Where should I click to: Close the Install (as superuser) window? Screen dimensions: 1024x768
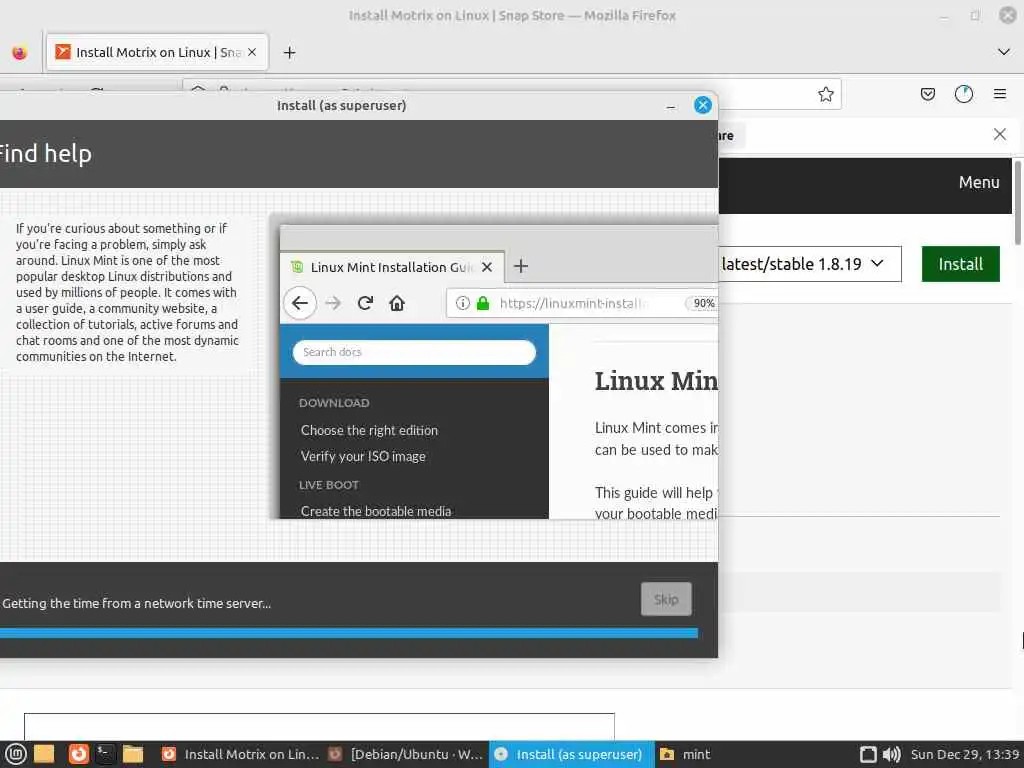(x=703, y=105)
